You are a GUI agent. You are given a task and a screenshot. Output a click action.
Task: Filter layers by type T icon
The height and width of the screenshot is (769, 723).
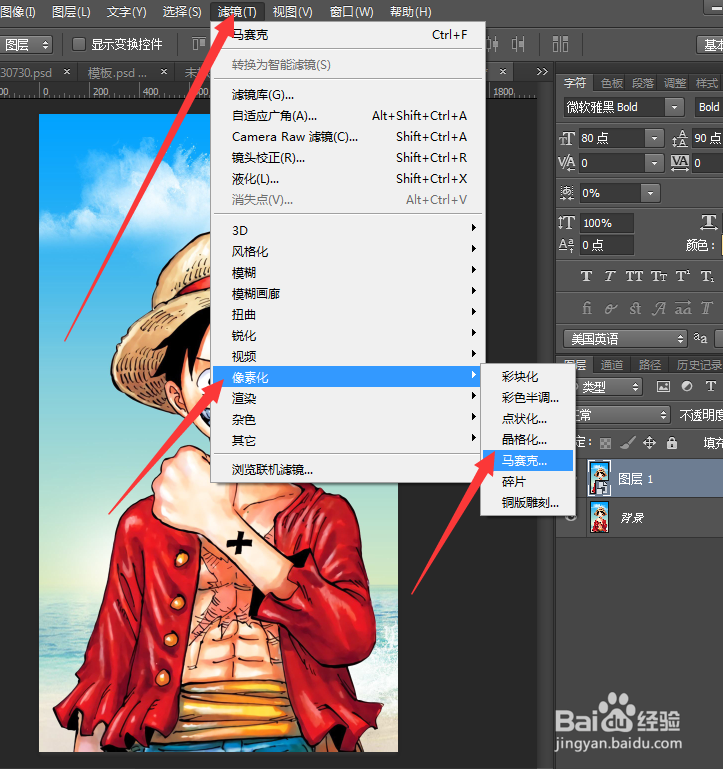click(x=710, y=386)
